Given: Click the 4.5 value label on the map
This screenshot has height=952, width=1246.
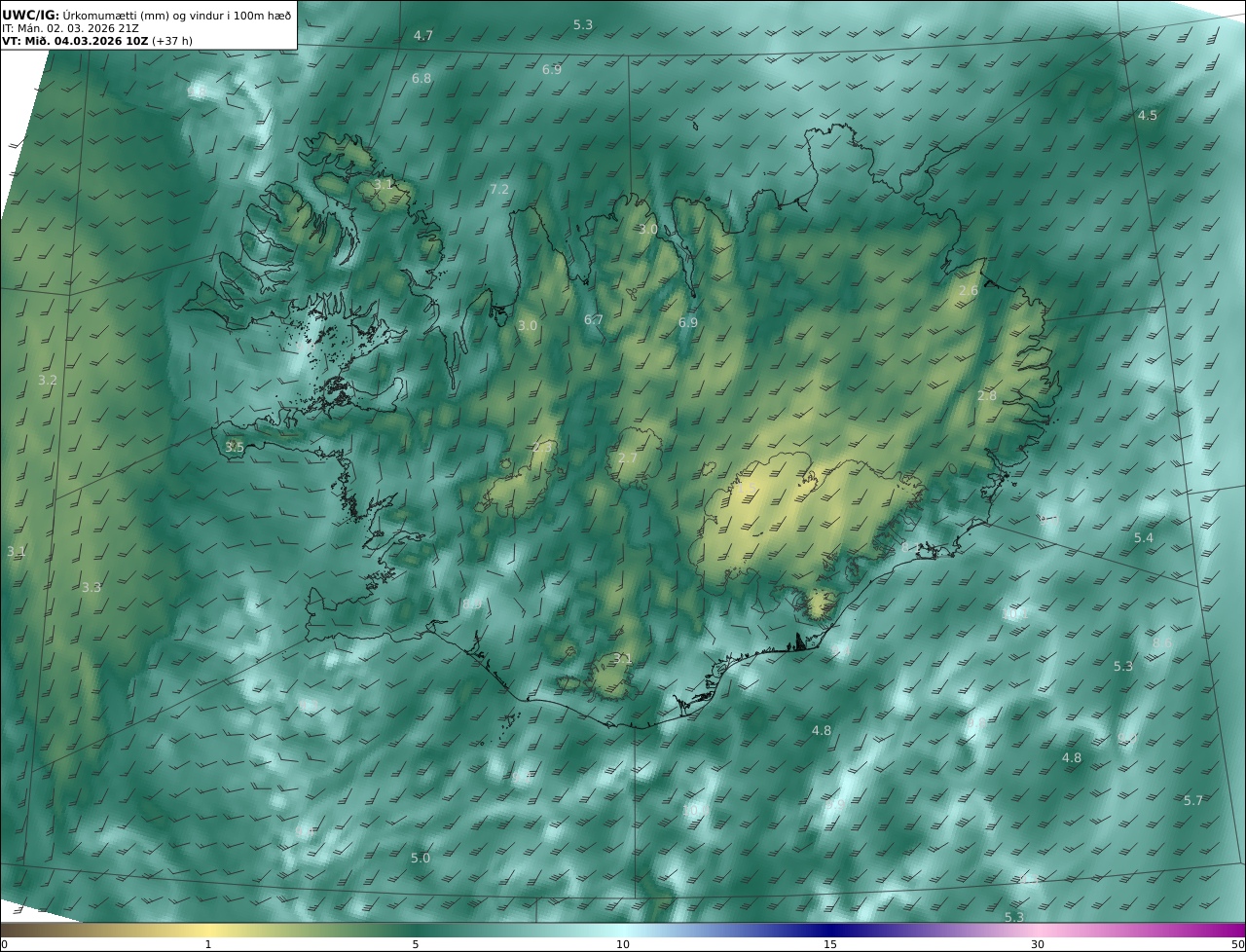Looking at the screenshot, I should pos(1148,116).
